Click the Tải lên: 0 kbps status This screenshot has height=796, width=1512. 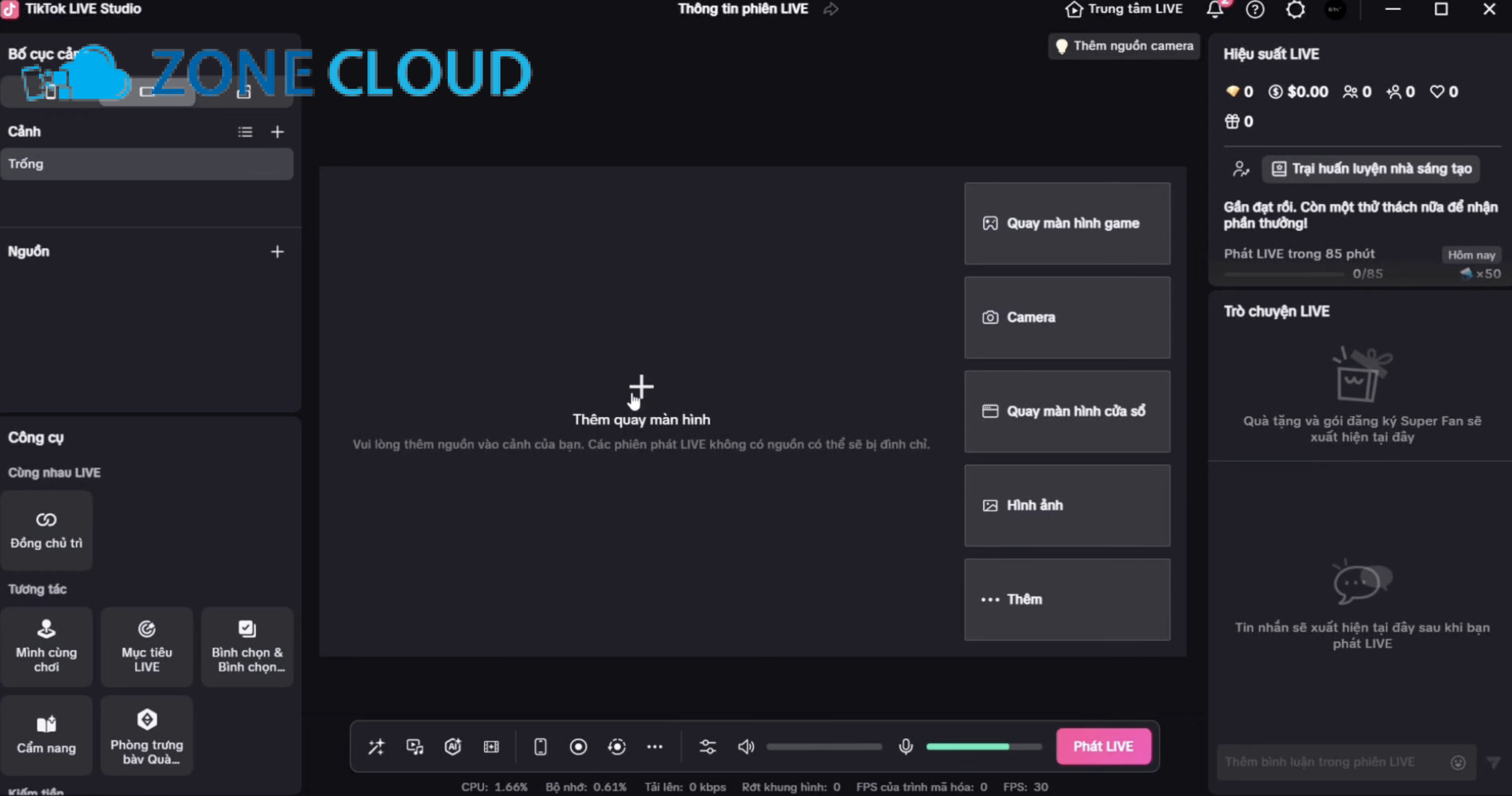tap(685, 787)
